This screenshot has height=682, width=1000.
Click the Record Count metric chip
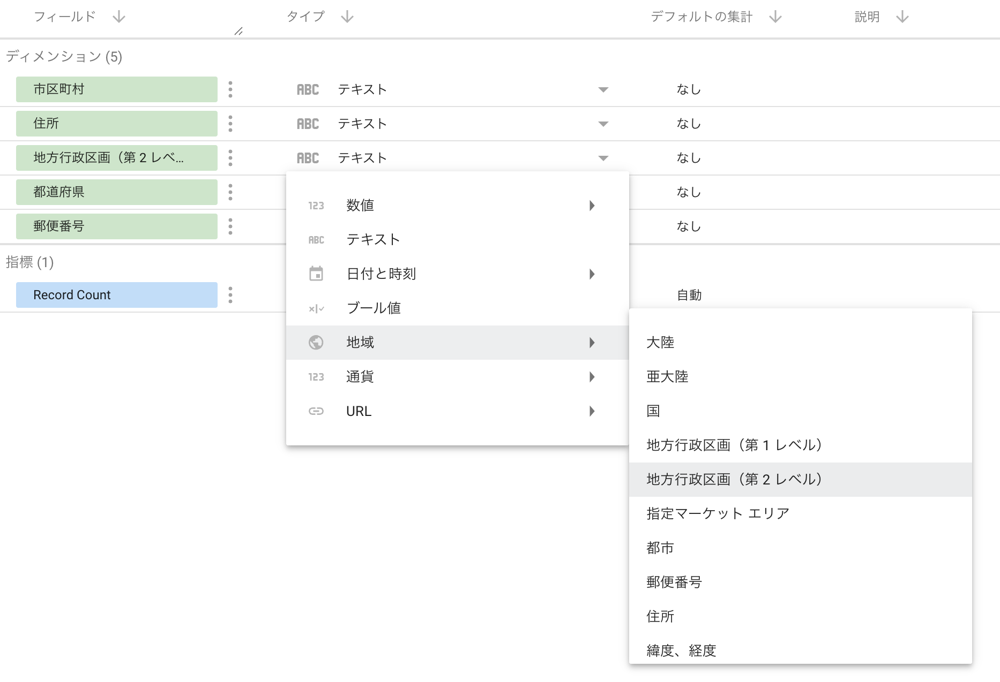116,295
